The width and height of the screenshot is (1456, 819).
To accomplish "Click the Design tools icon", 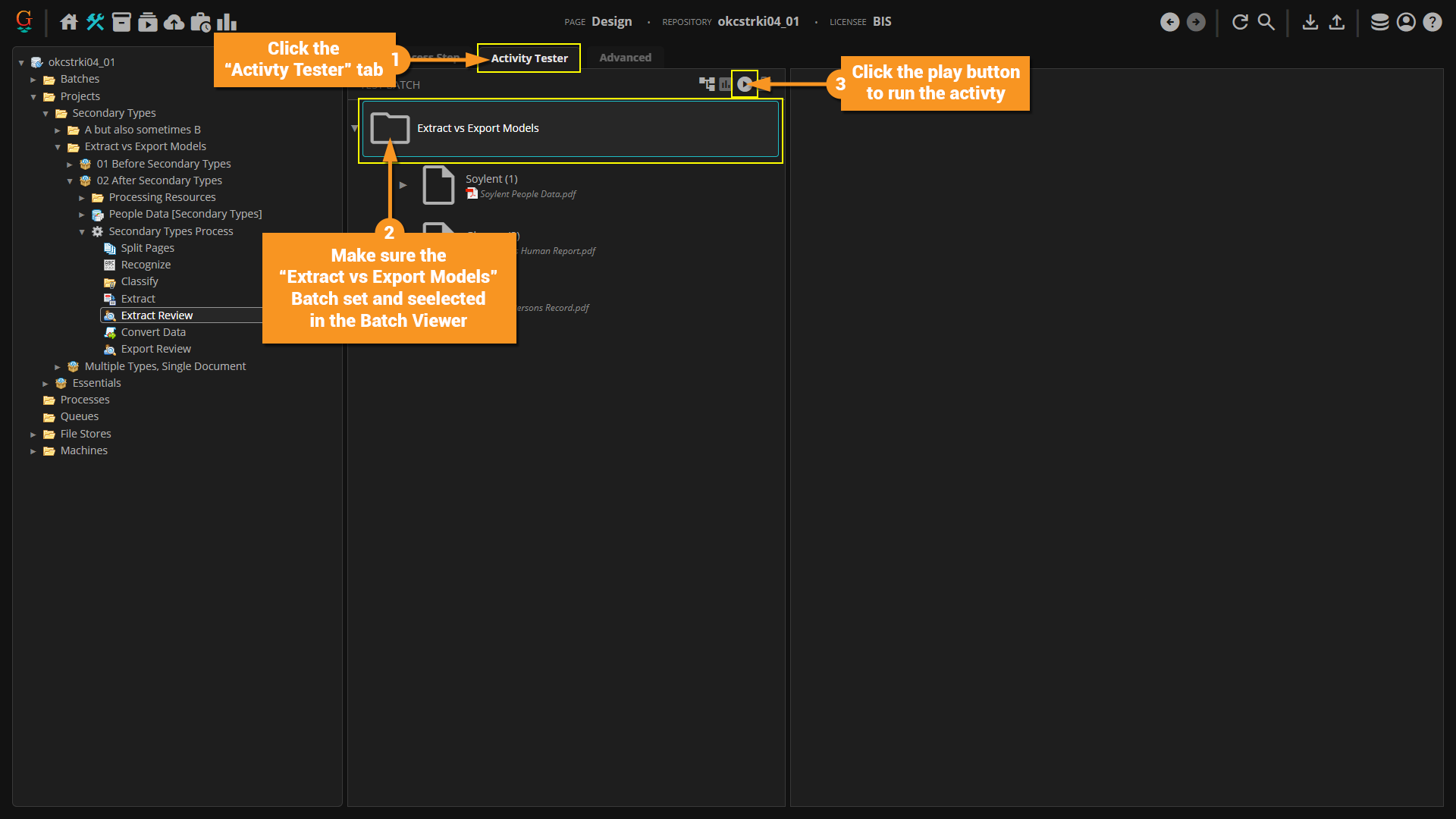I will [x=95, y=22].
